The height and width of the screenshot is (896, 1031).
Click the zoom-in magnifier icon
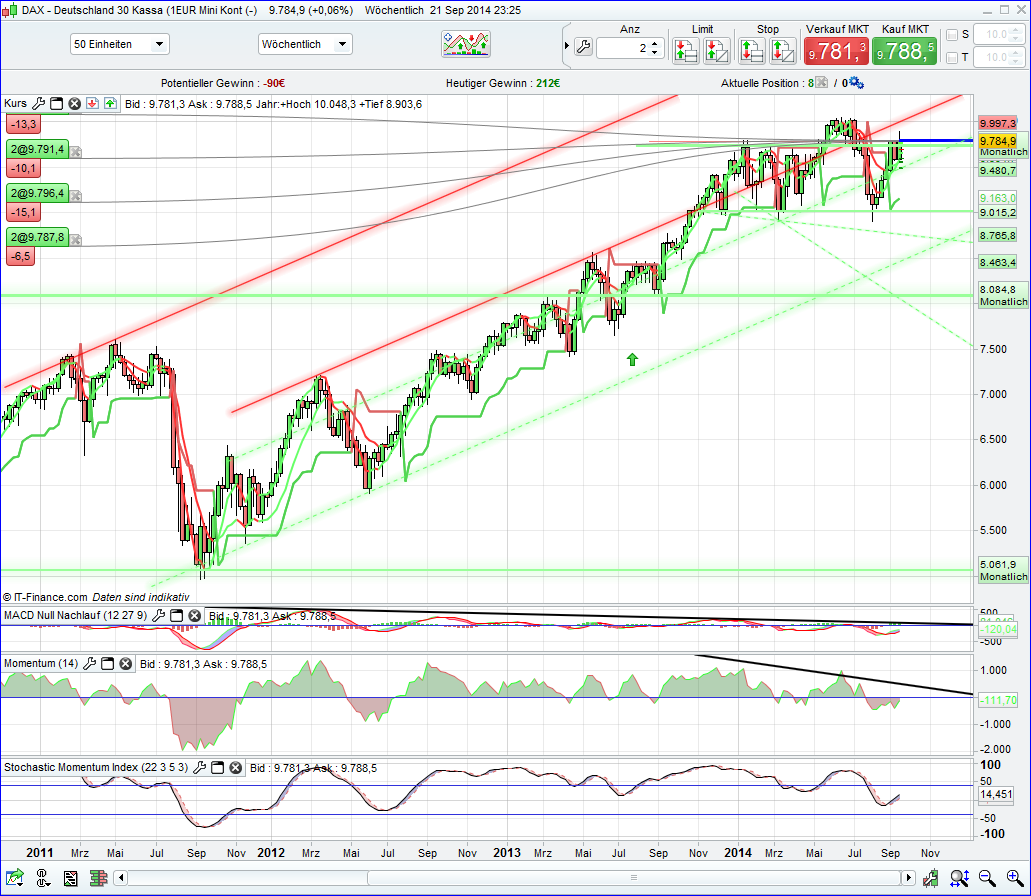[x=1012, y=878]
